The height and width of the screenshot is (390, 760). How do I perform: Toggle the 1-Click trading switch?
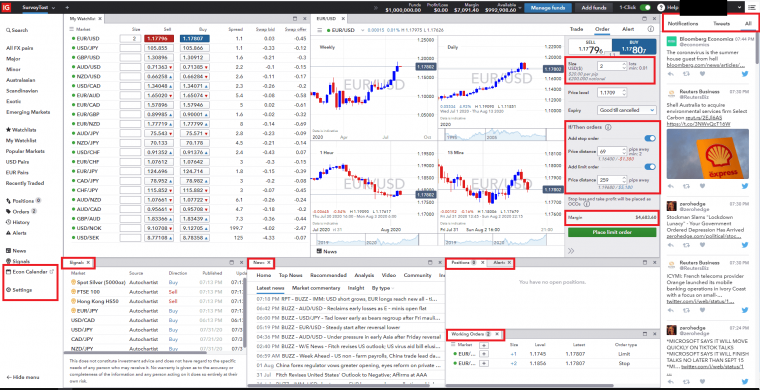[645, 7]
